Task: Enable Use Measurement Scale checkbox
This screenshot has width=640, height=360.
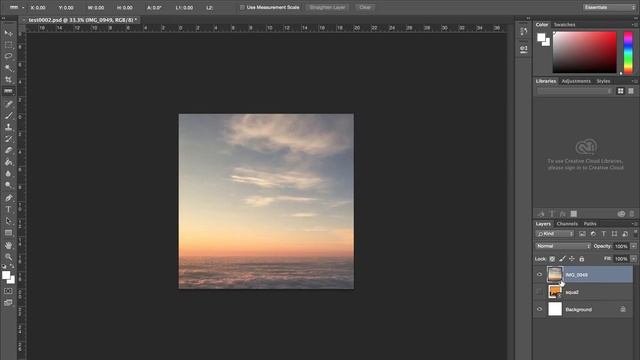Action: 242,7
